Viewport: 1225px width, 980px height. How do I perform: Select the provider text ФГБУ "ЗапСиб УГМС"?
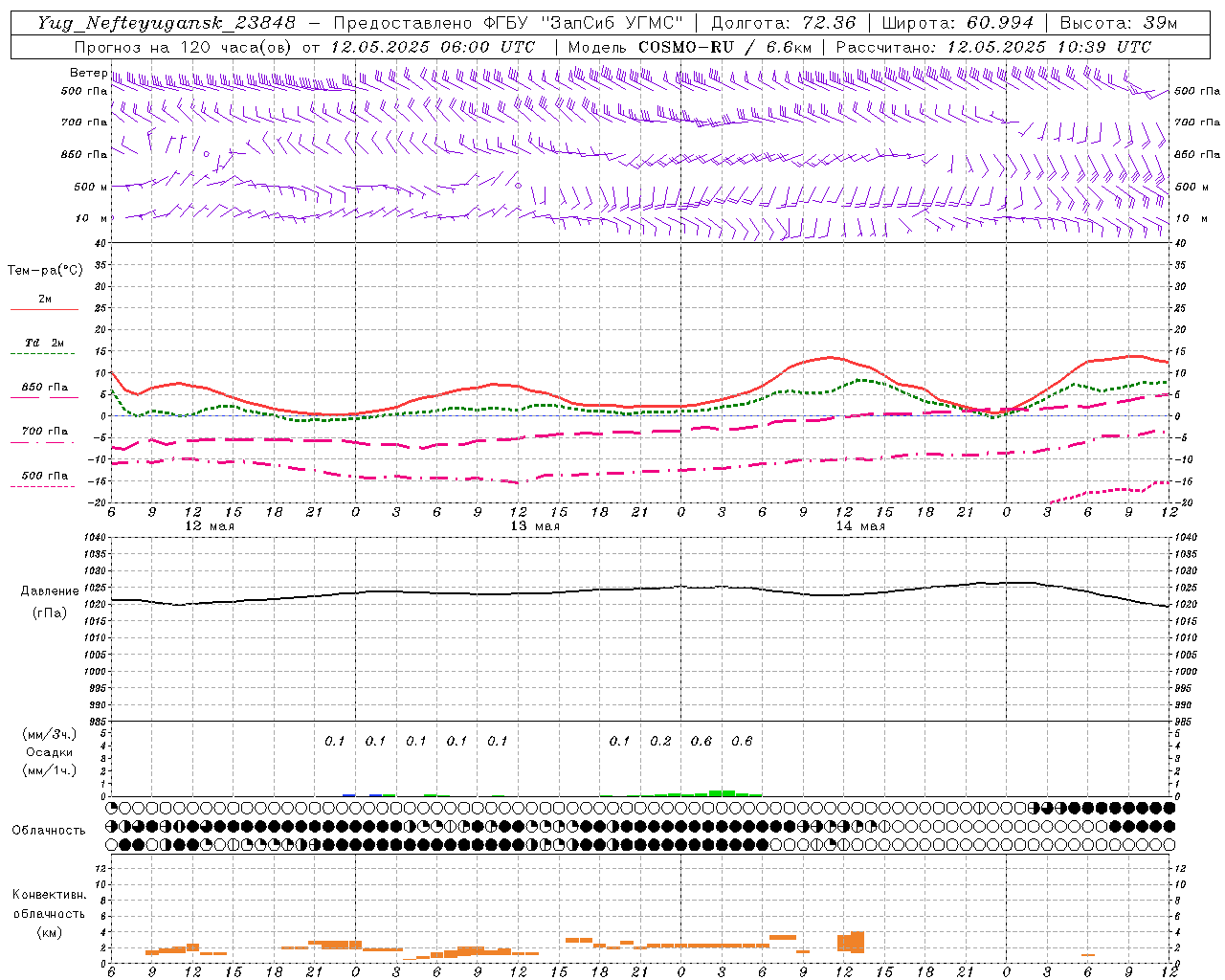pyautogui.click(x=582, y=23)
